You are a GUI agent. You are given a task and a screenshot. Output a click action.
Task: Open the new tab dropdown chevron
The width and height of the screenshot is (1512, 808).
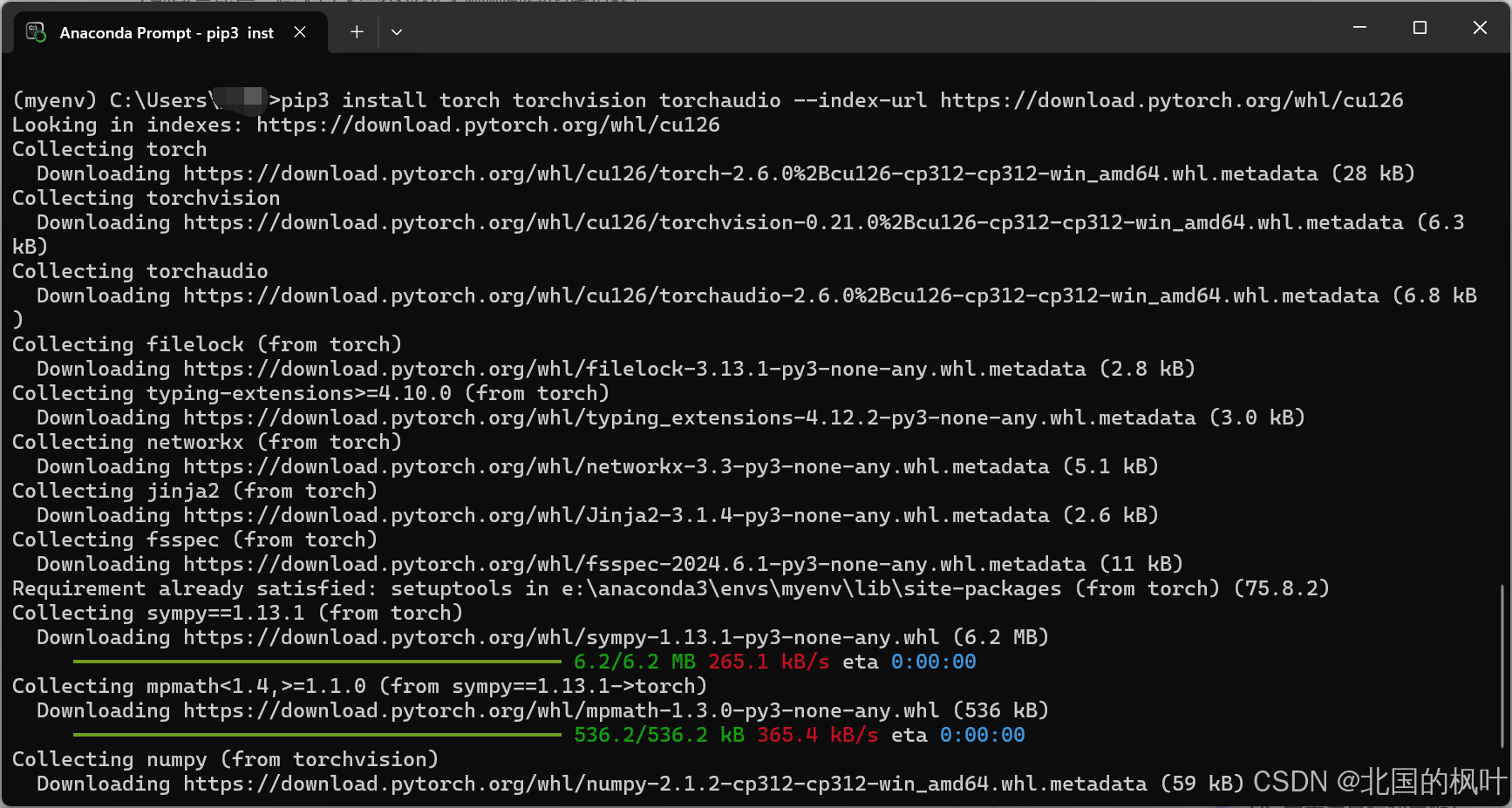click(397, 31)
